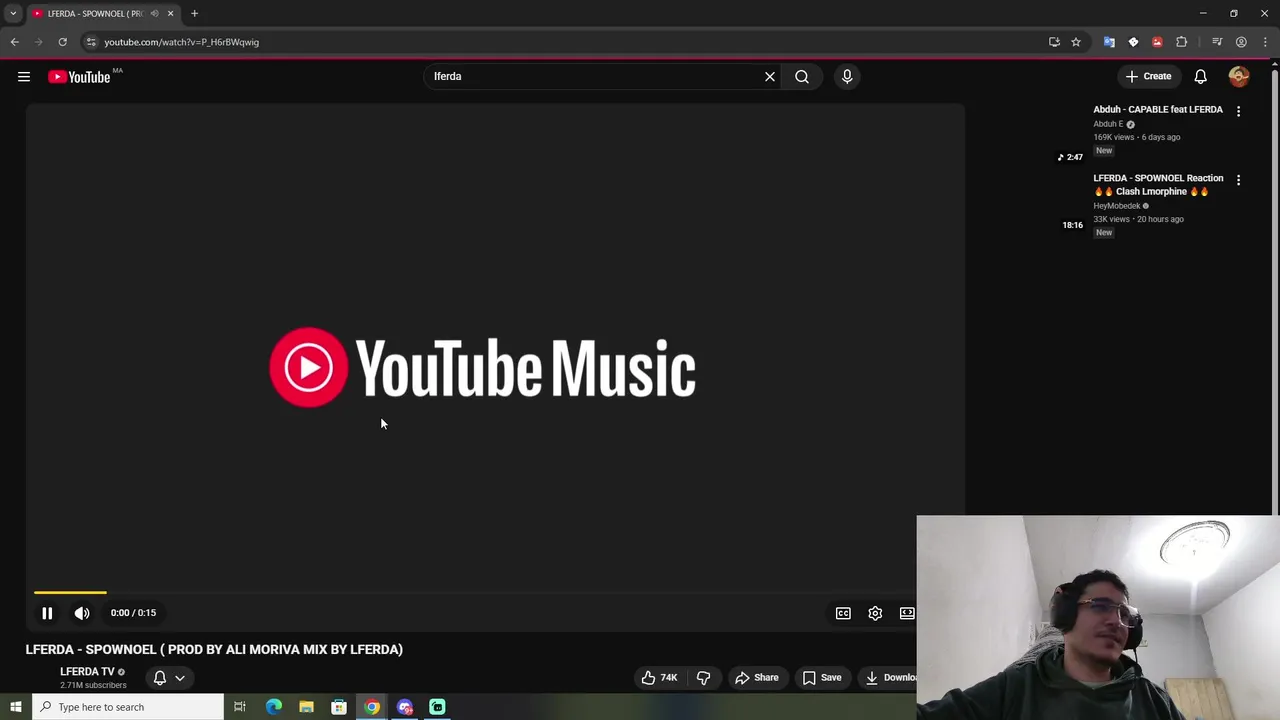Screen dimensions: 1280x720
Task: Mute the LFERDA - SPOWNOEL tab audio
Action: click(x=154, y=14)
